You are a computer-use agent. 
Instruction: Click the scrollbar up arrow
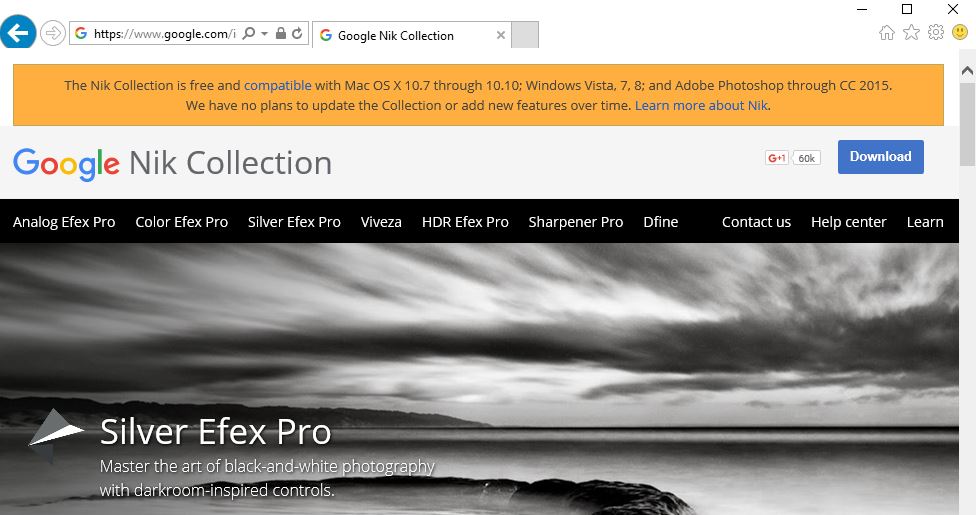[x=967, y=72]
